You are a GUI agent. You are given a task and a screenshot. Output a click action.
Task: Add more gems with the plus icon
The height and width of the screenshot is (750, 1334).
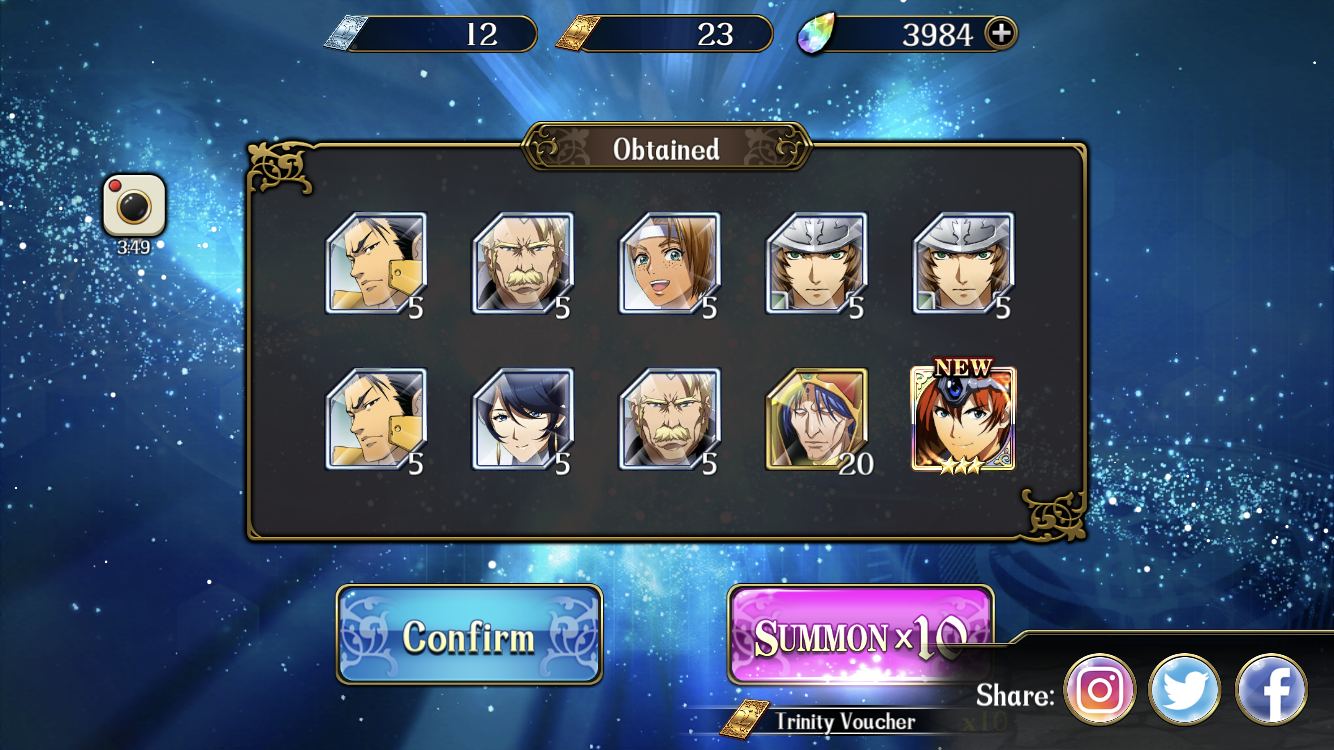[1000, 33]
